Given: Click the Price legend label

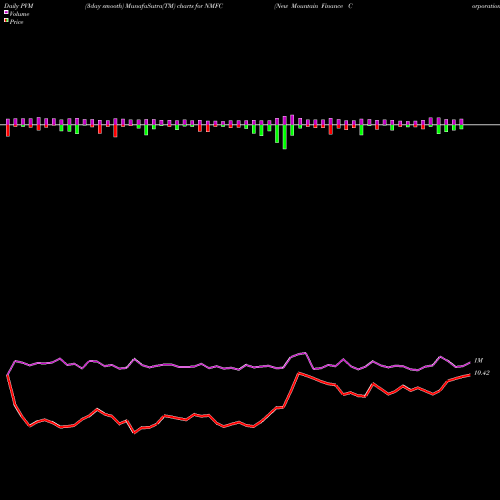Looking at the screenshot, I should pos(16,22).
